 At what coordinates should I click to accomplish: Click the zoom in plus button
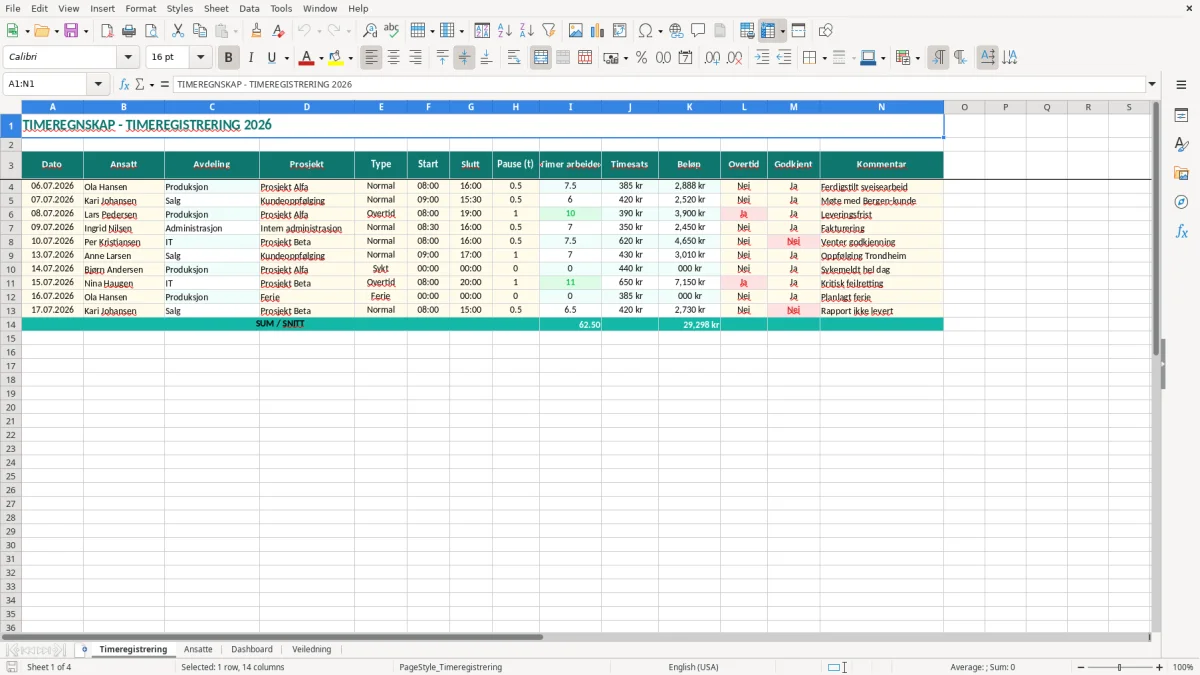coord(1160,667)
